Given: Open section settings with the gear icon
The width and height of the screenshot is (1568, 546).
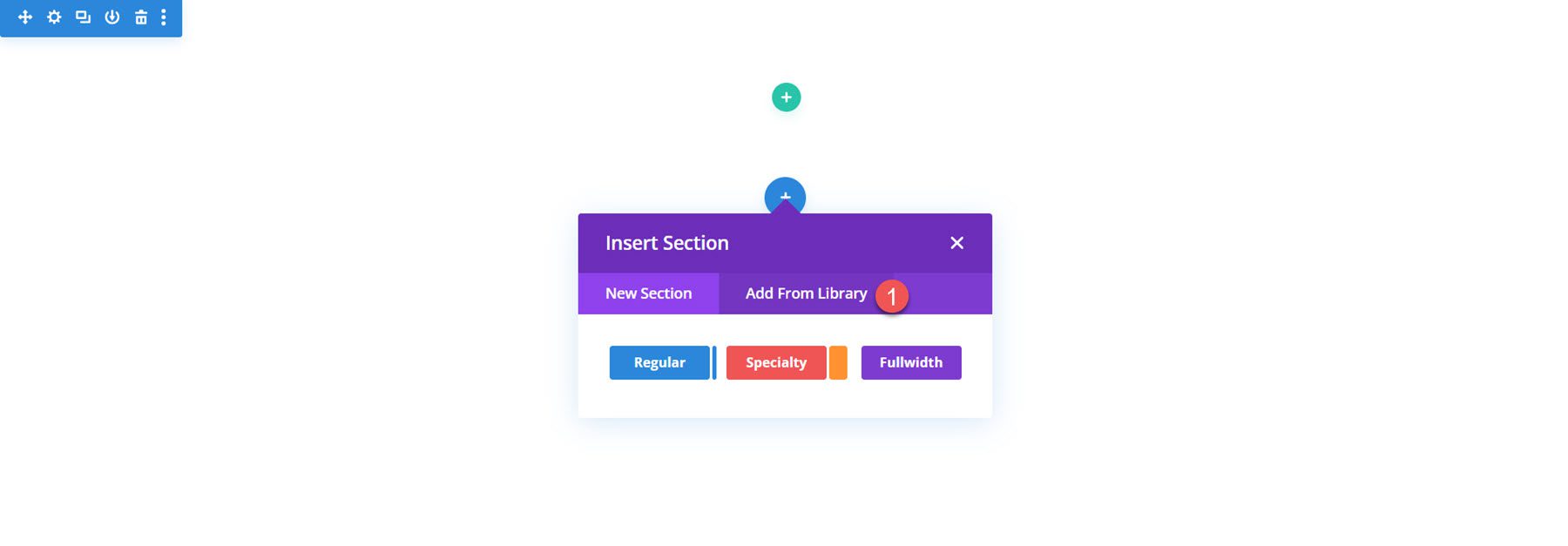Looking at the screenshot, I should [53, 16].
